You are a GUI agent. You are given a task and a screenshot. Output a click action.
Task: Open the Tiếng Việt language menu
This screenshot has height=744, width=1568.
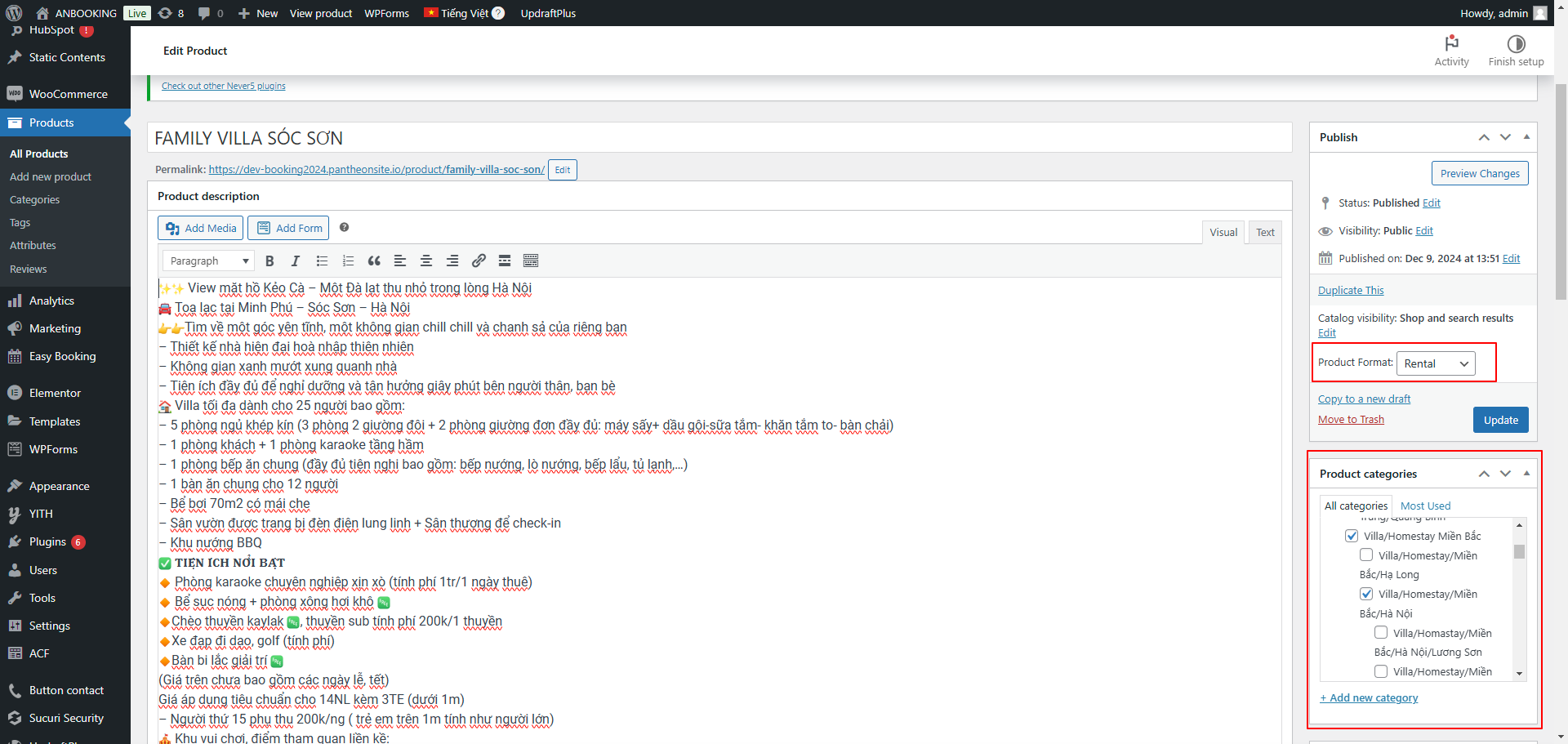pos(464,13)
